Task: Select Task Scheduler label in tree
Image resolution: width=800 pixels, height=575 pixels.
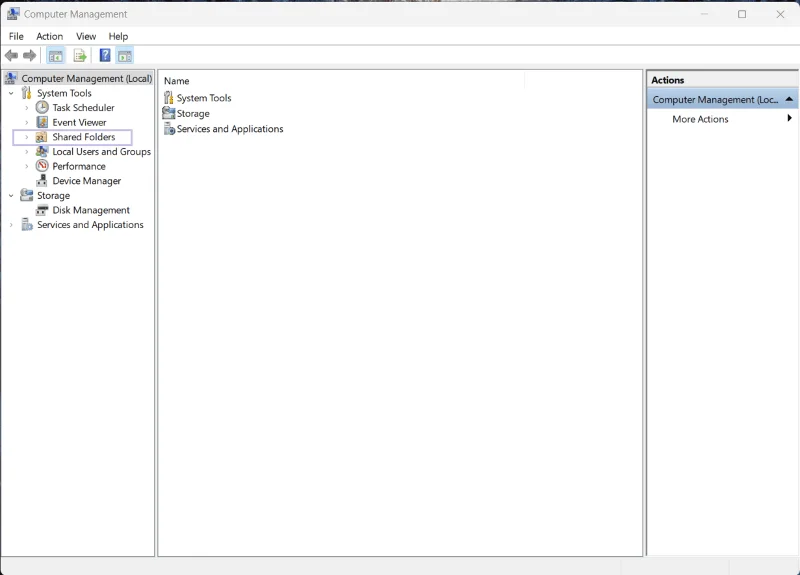Action: pos(83,108)
